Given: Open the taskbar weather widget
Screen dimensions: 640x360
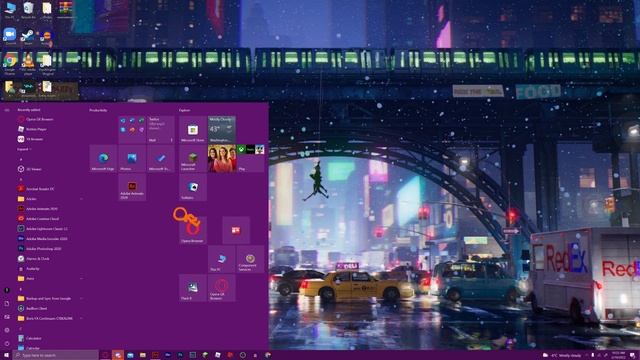Looking at the screenshot, I should tap(562, 355).
